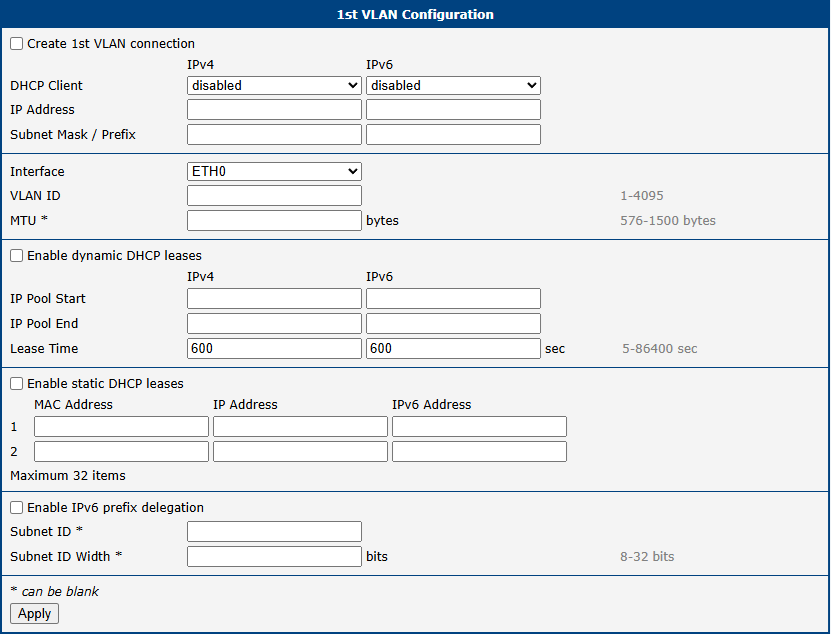Focus IPv6 IP Pool End field
831x634 pixels.
coord(454,323)
